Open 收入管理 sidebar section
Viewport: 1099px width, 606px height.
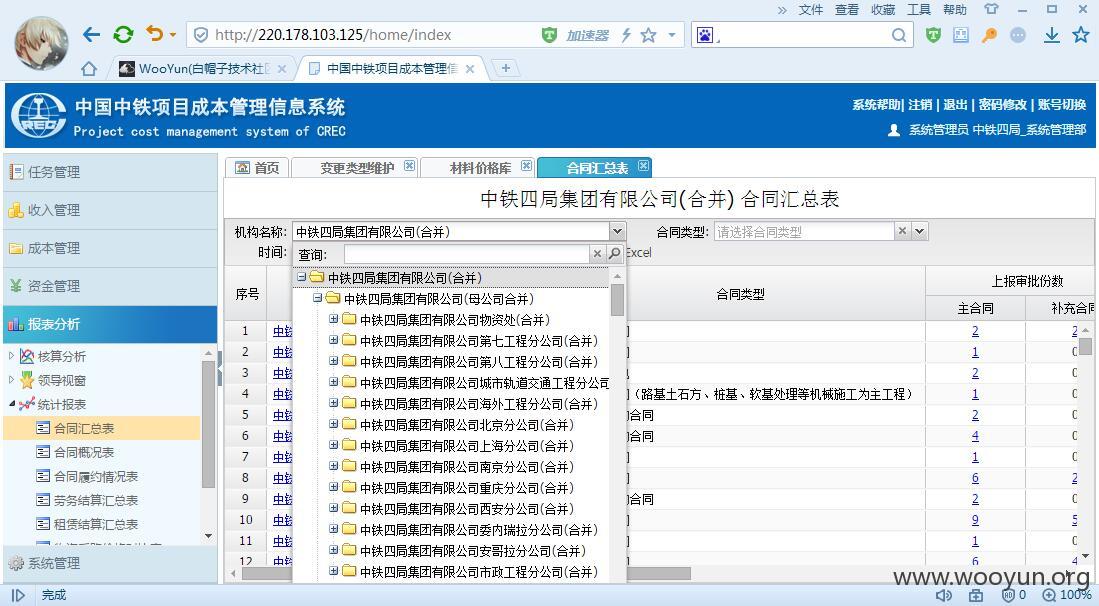click(110, 209)
